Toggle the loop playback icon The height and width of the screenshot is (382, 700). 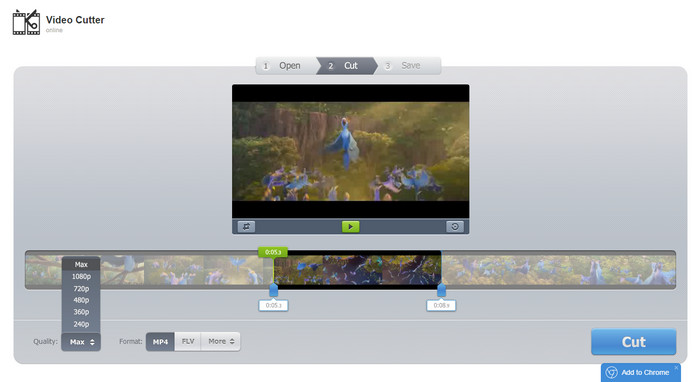[x=246, y=227]
